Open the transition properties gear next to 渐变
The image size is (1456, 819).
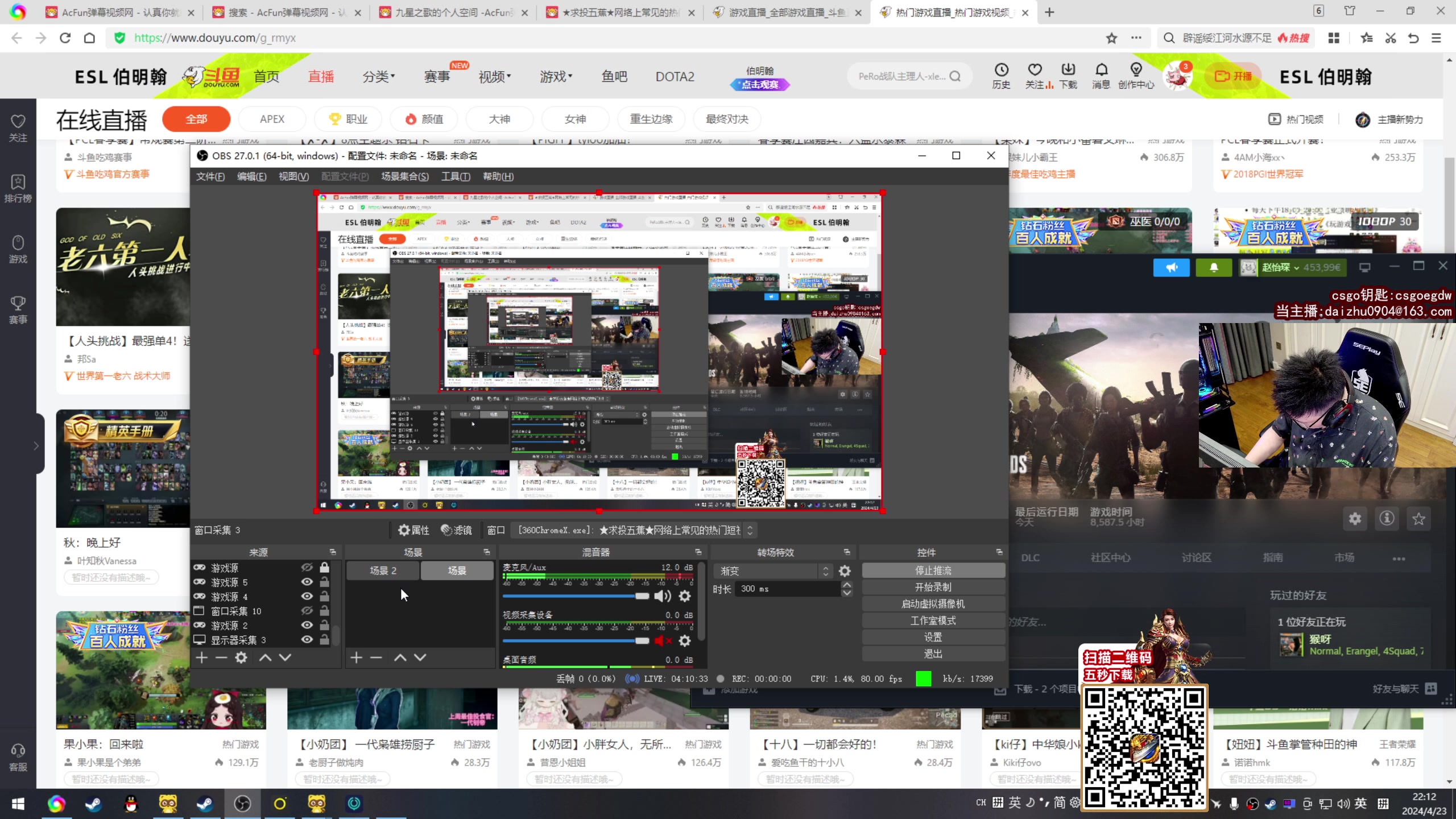point(845,571)
